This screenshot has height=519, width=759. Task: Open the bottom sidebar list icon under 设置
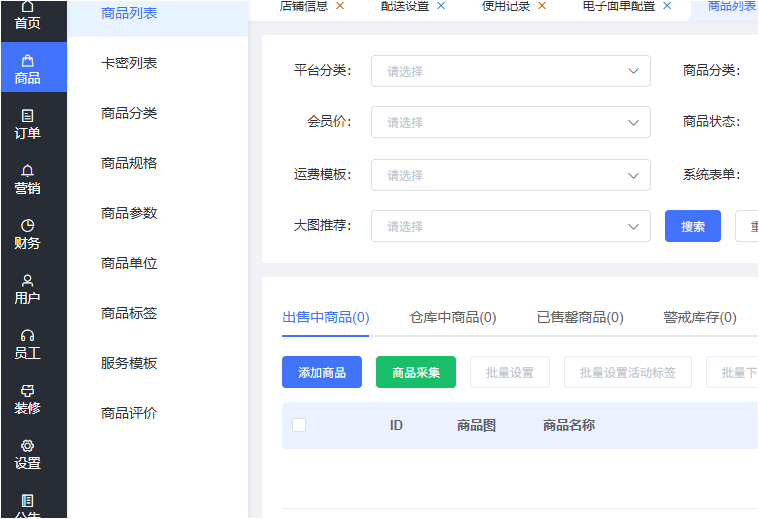[x=28, y=500]
